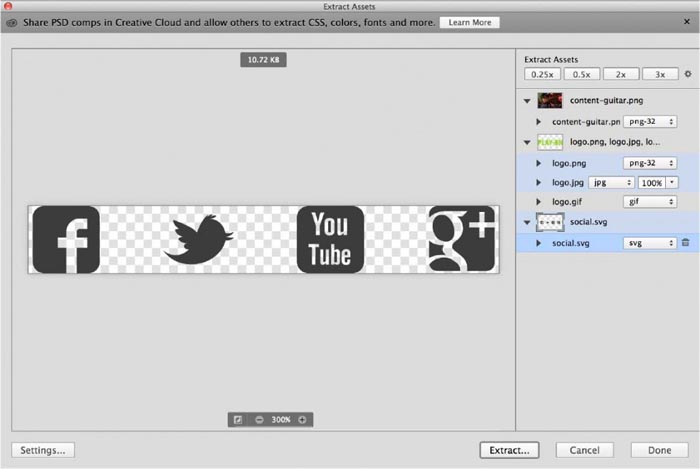Click the fit preview to view icon
The width and height of the screenshot is (700, 469).
tap(238, 420)
